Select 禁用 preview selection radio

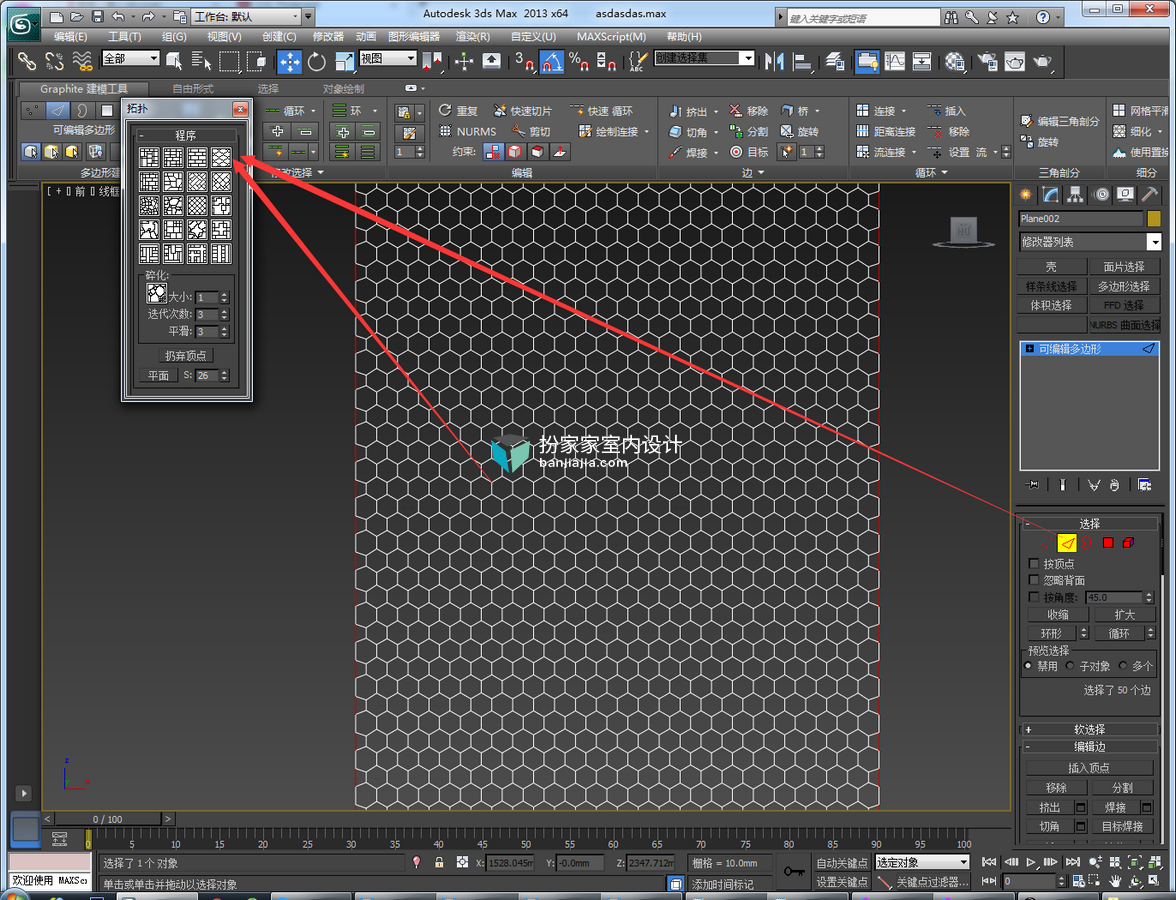click(1028, 665)
